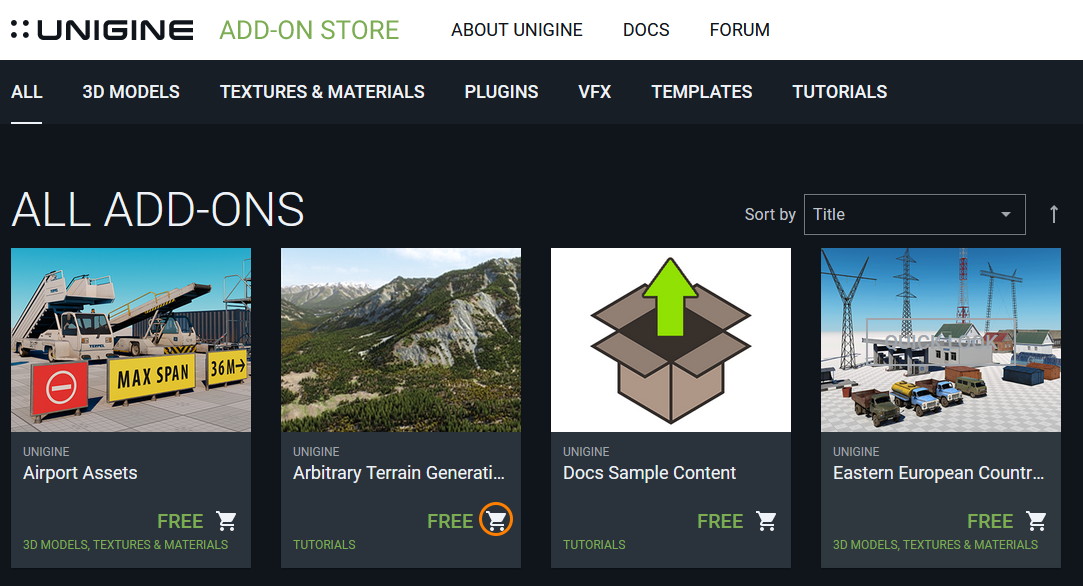
Task: Toggle sort direction arrow
Action: coord(1053,214)
